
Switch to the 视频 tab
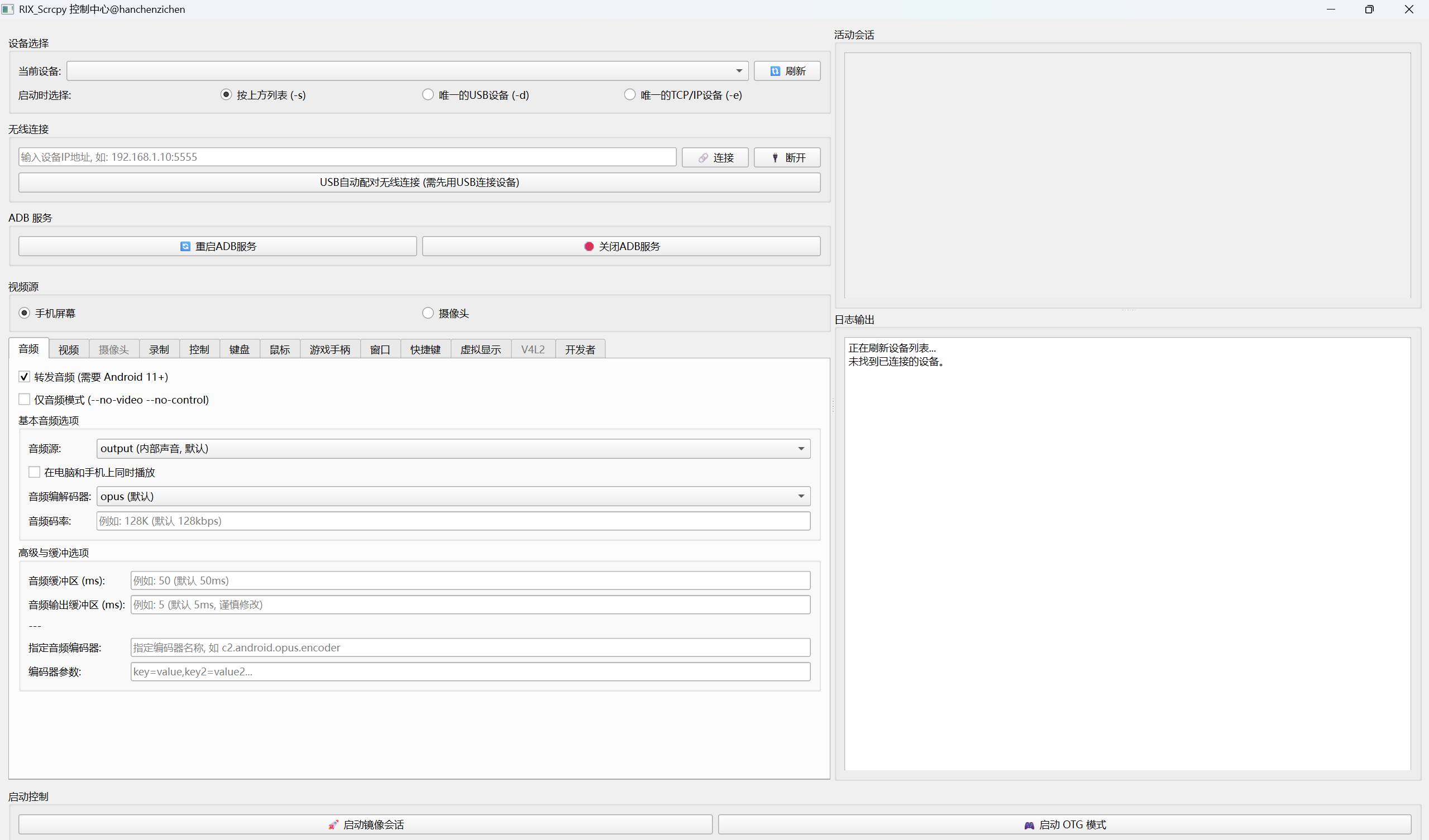(69, 349)
